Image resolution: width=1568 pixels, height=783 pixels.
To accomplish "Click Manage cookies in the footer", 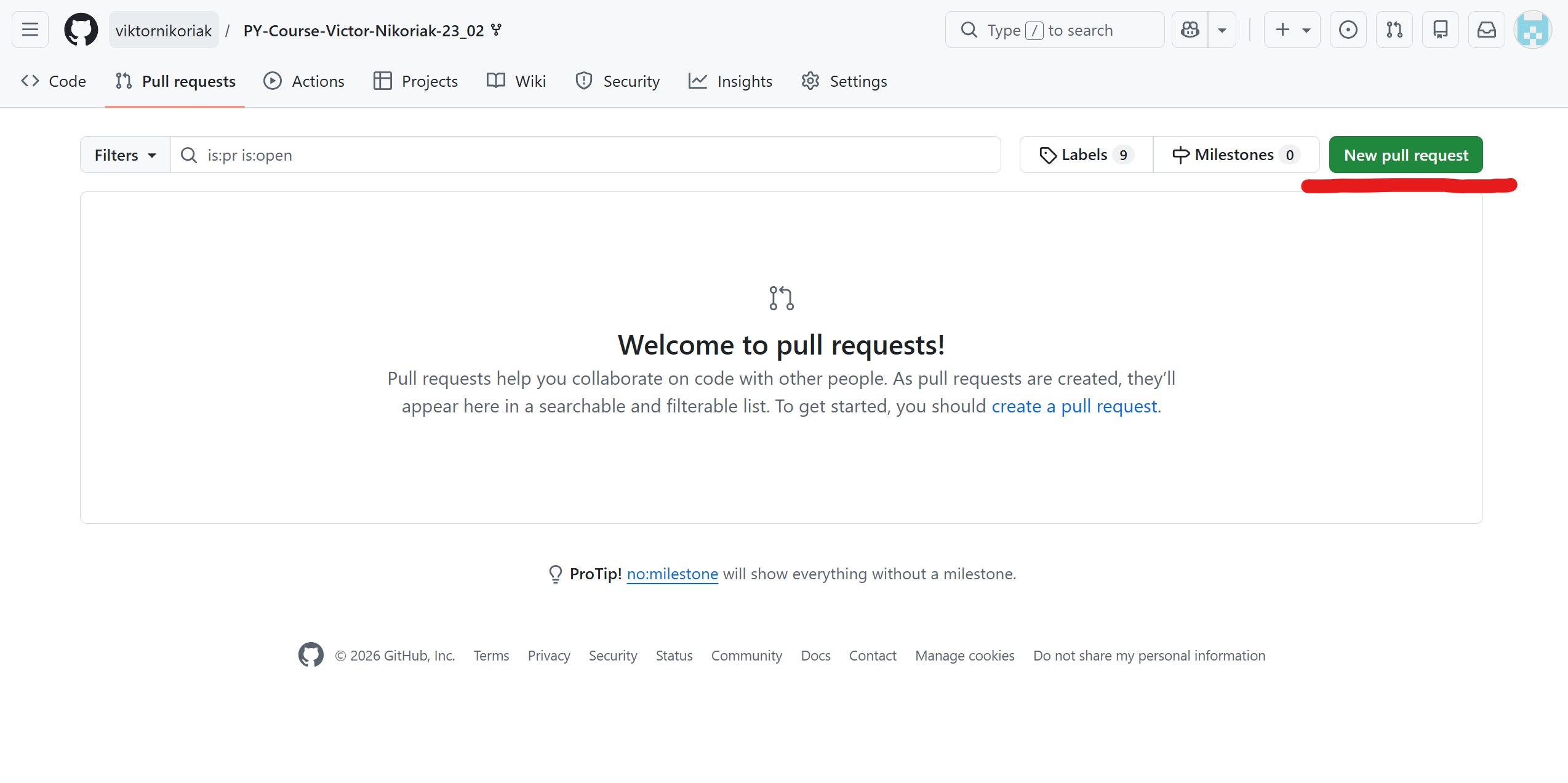I will tap(964, 656).
